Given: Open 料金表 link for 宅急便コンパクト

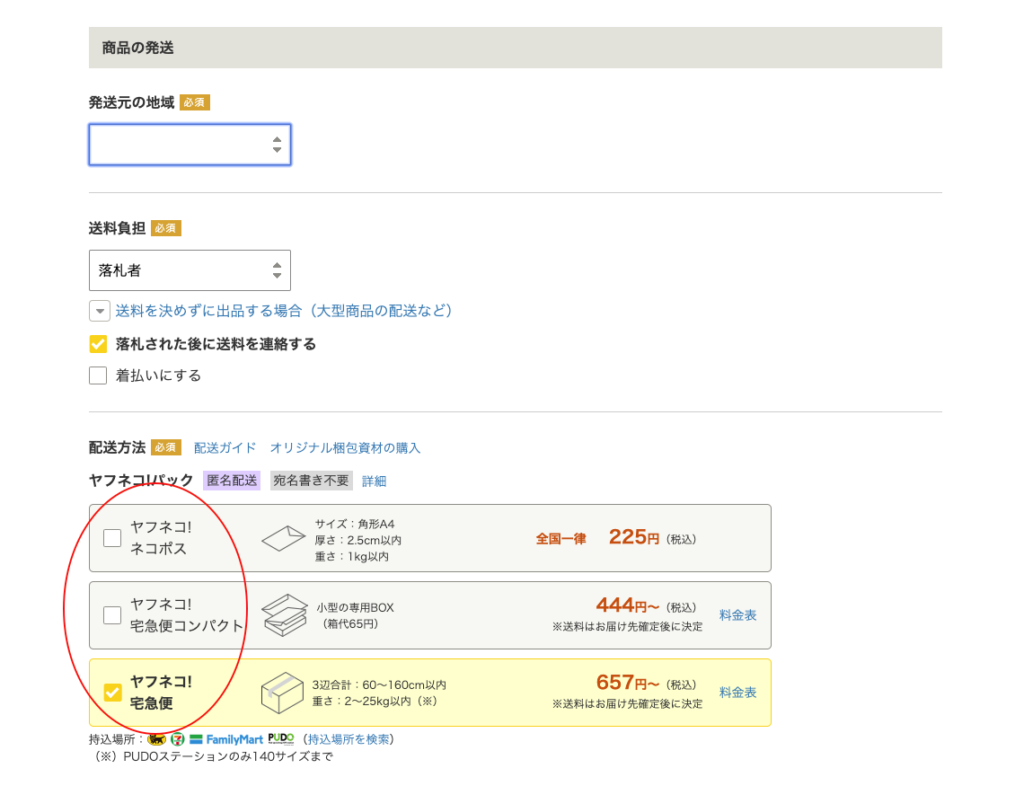Looking at the screenshot, I should 738,615.
